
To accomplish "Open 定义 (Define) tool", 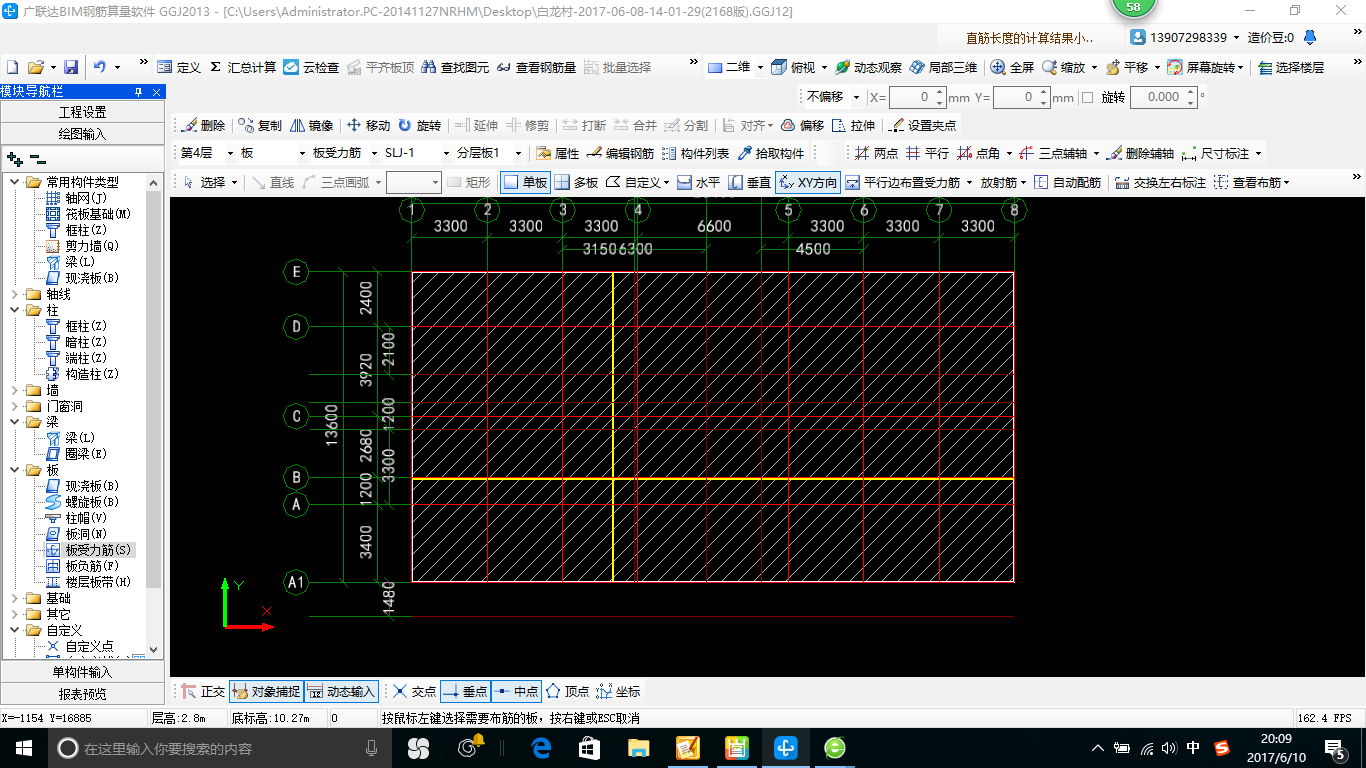I will 179,67.
